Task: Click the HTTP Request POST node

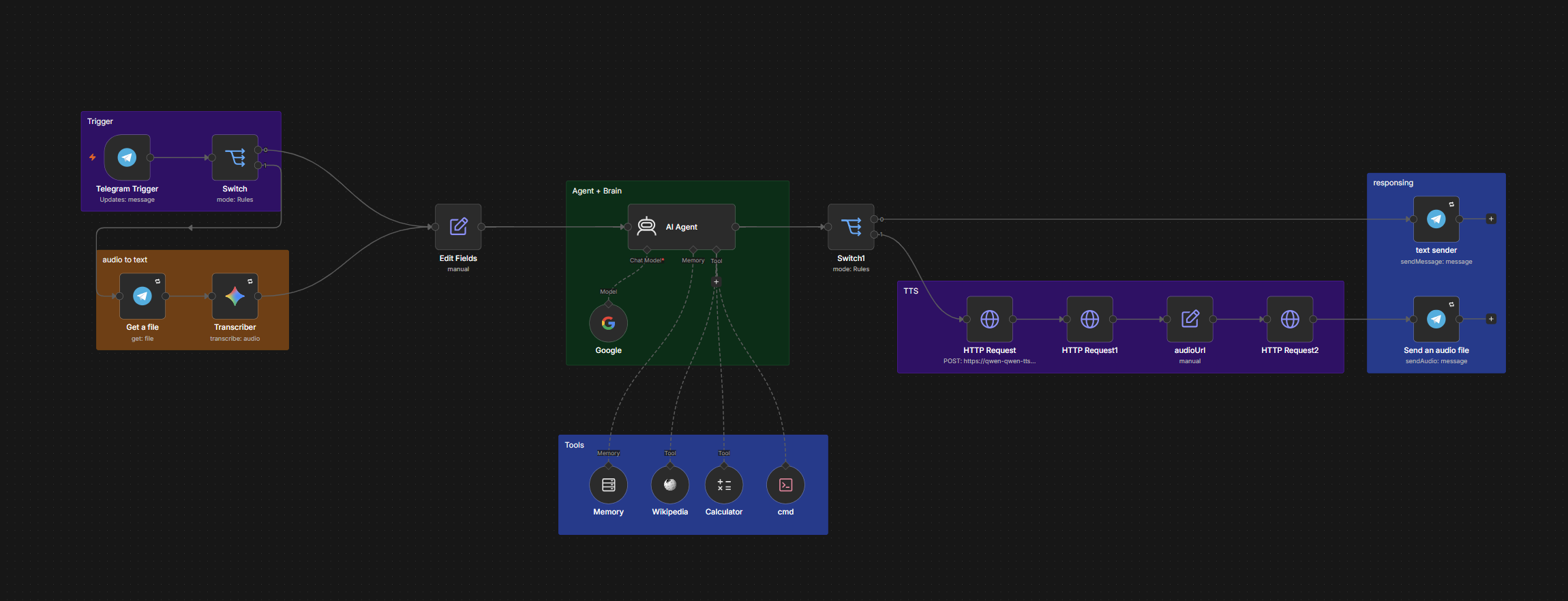Action: 989,319
